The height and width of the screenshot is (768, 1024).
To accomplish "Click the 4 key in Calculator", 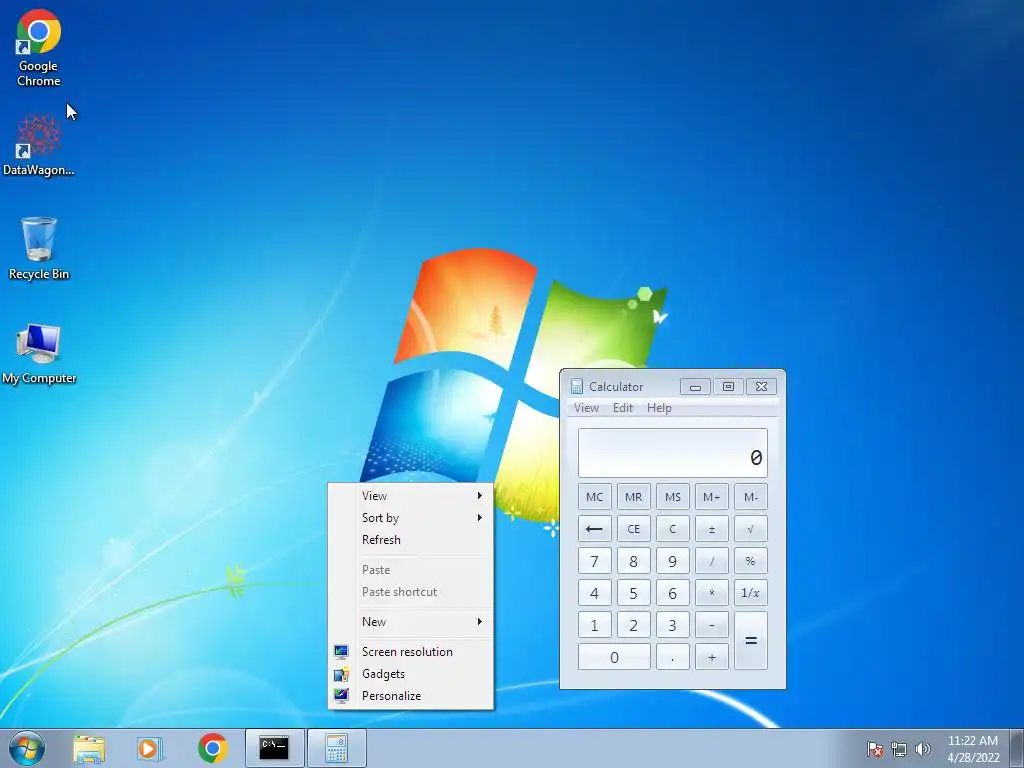I will pos(595,593).
